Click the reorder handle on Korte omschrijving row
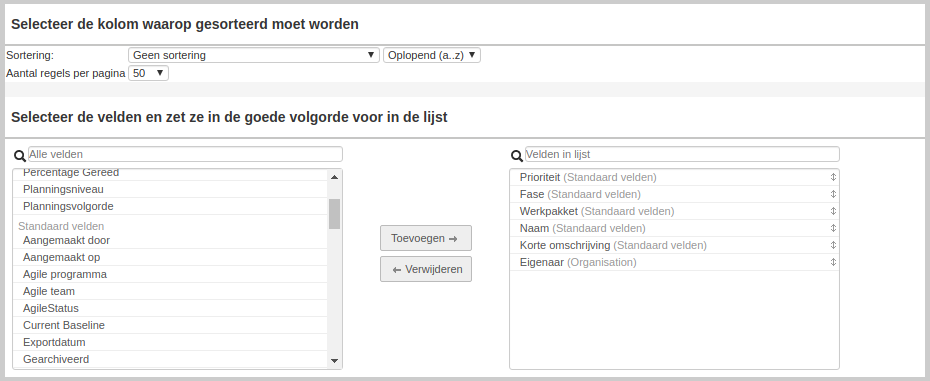 pyautogui.click(x=833, y=245)
